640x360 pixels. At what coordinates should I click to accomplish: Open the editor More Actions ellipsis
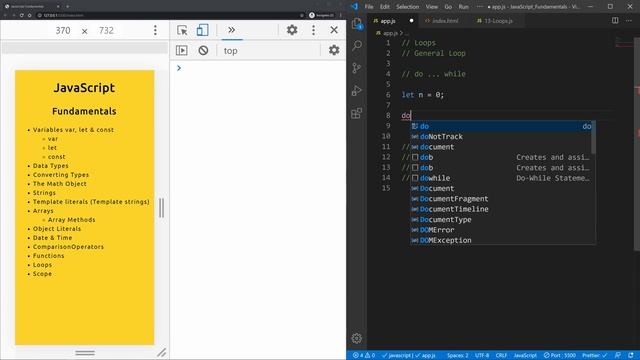629,20
